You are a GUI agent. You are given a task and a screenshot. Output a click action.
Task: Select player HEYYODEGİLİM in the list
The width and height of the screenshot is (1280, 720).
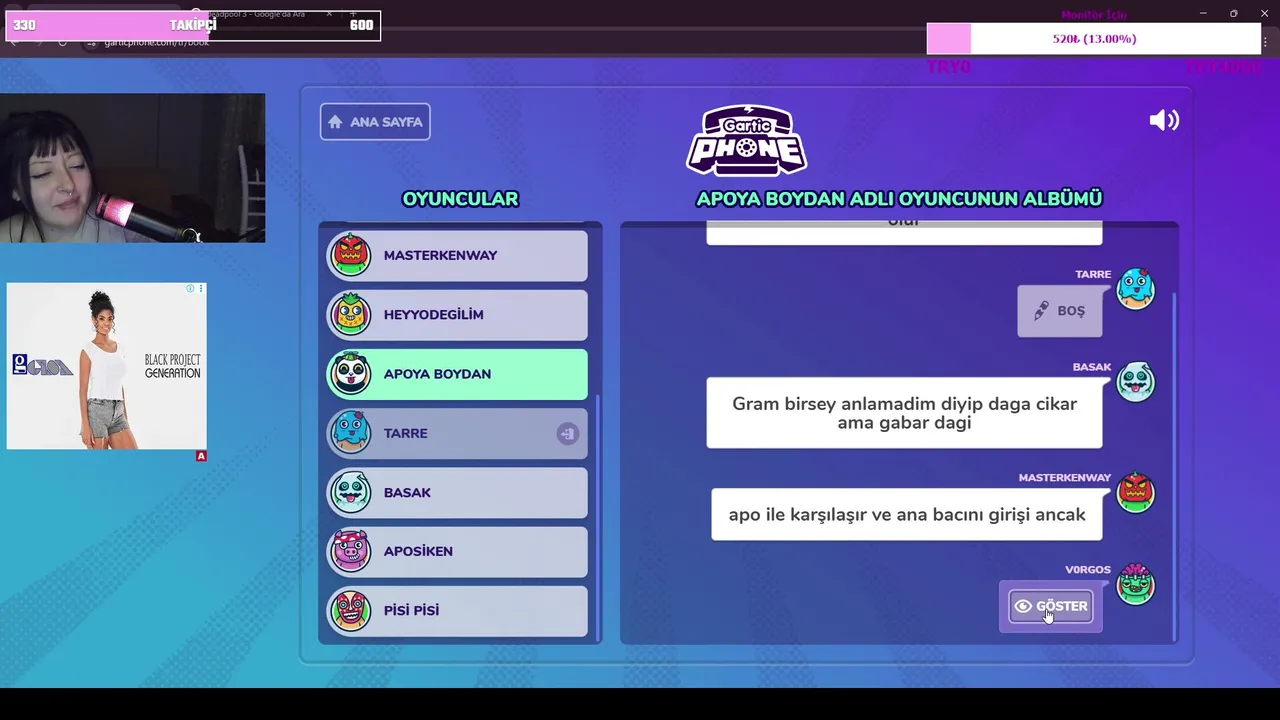point(458,314)
